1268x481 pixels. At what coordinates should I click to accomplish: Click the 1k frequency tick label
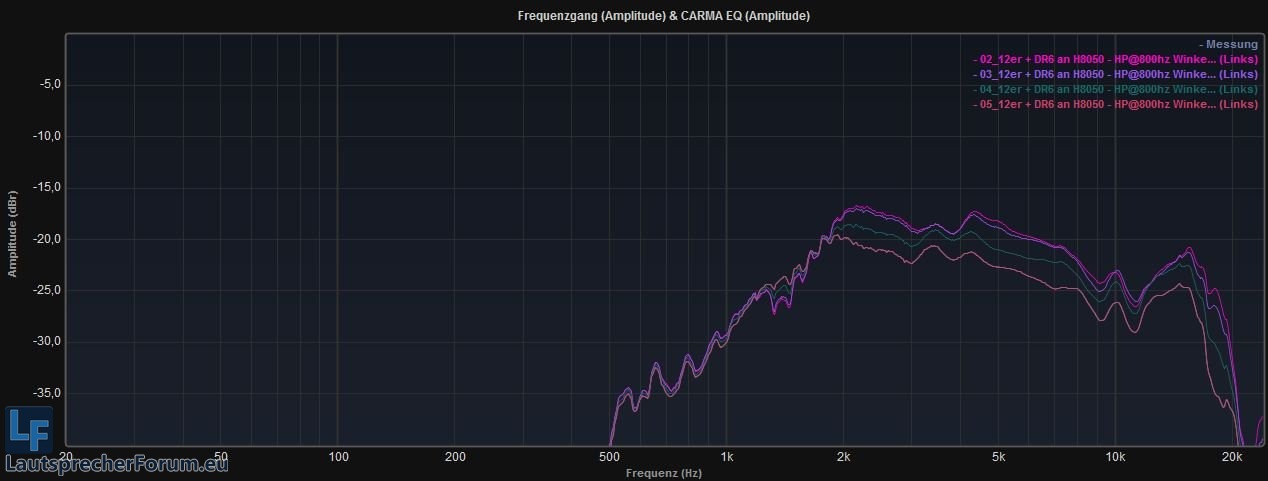coord(727,457)
